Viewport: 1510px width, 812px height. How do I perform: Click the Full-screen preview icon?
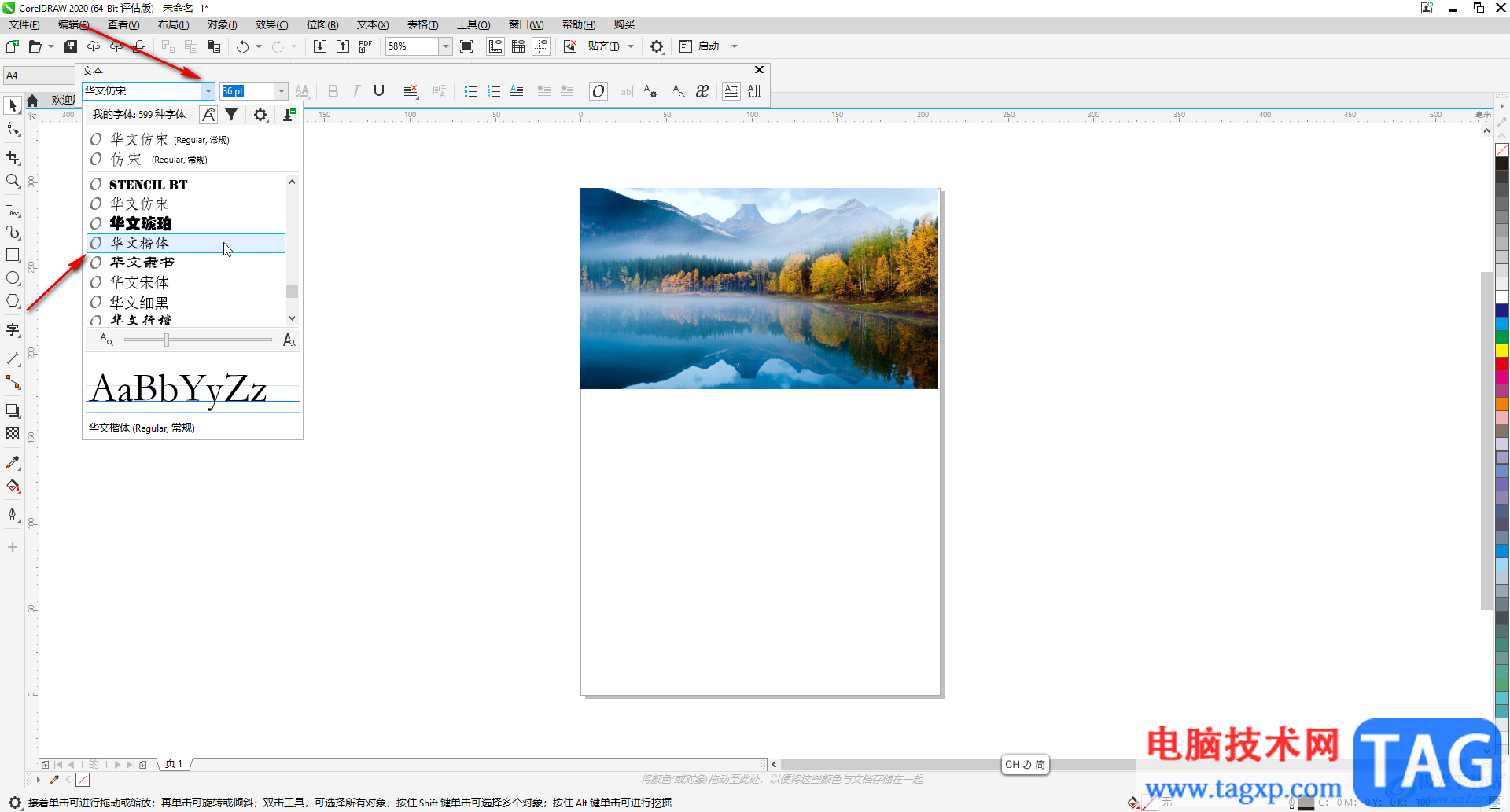tap(466, 46)
